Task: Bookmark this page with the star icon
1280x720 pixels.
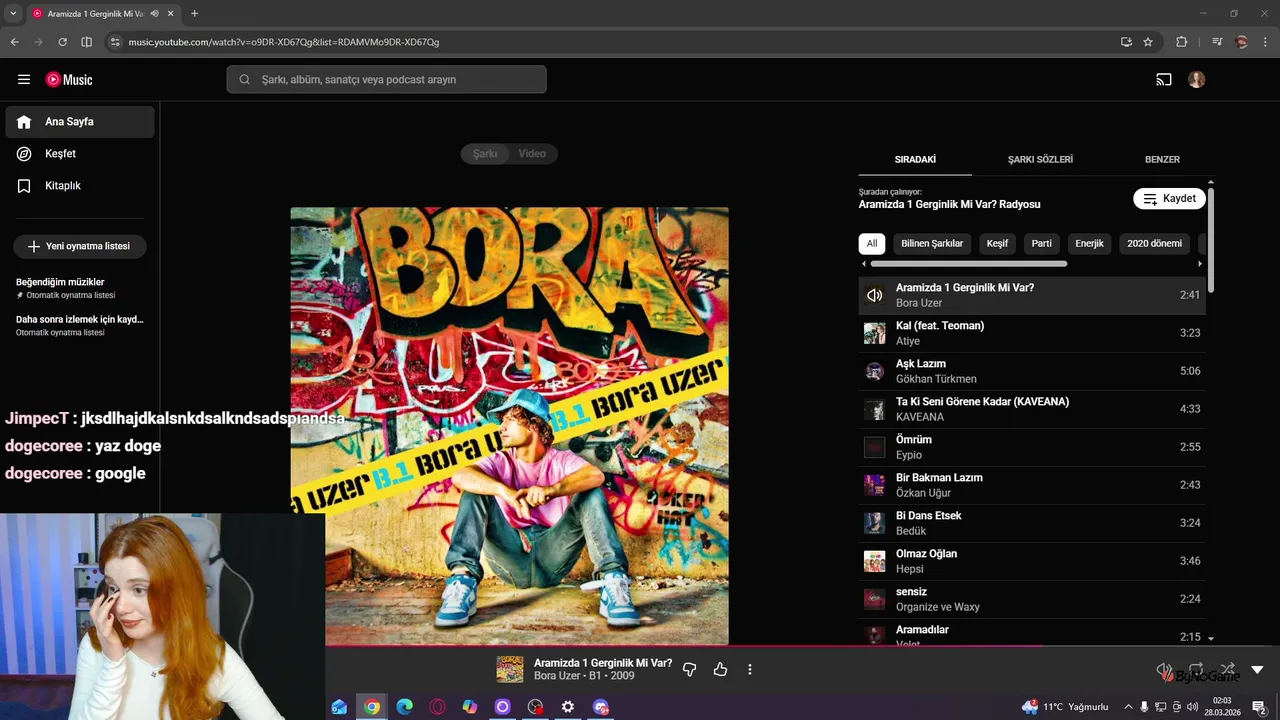Action: tap(1148, 42)
